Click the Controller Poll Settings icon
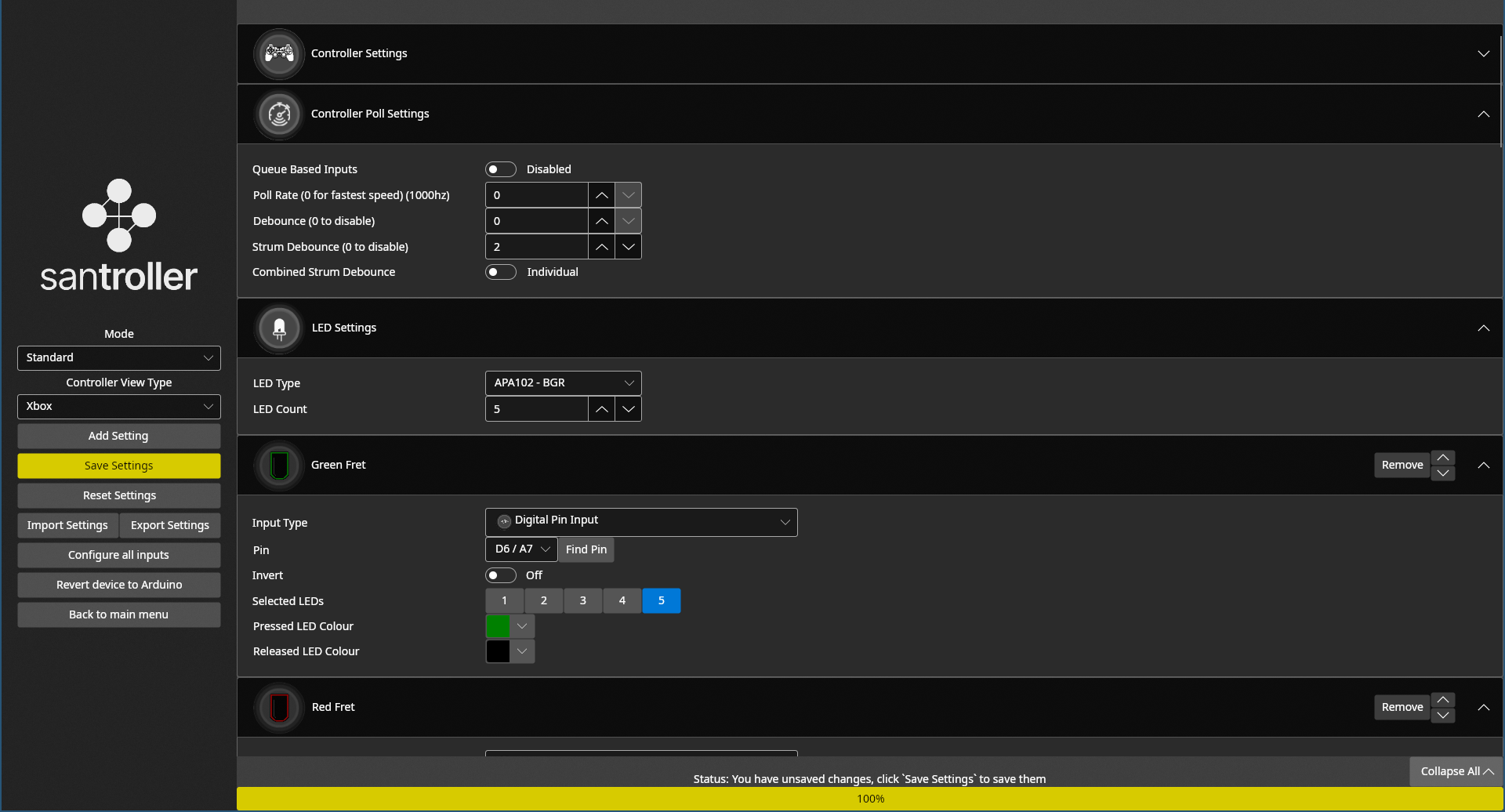 279,114
